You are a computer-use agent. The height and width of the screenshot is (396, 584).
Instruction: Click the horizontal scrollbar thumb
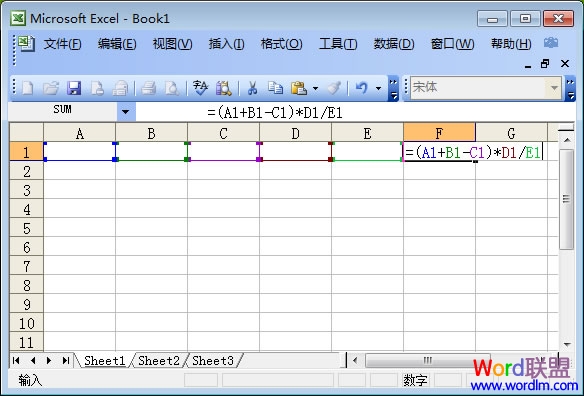click(x=428, y=360)
